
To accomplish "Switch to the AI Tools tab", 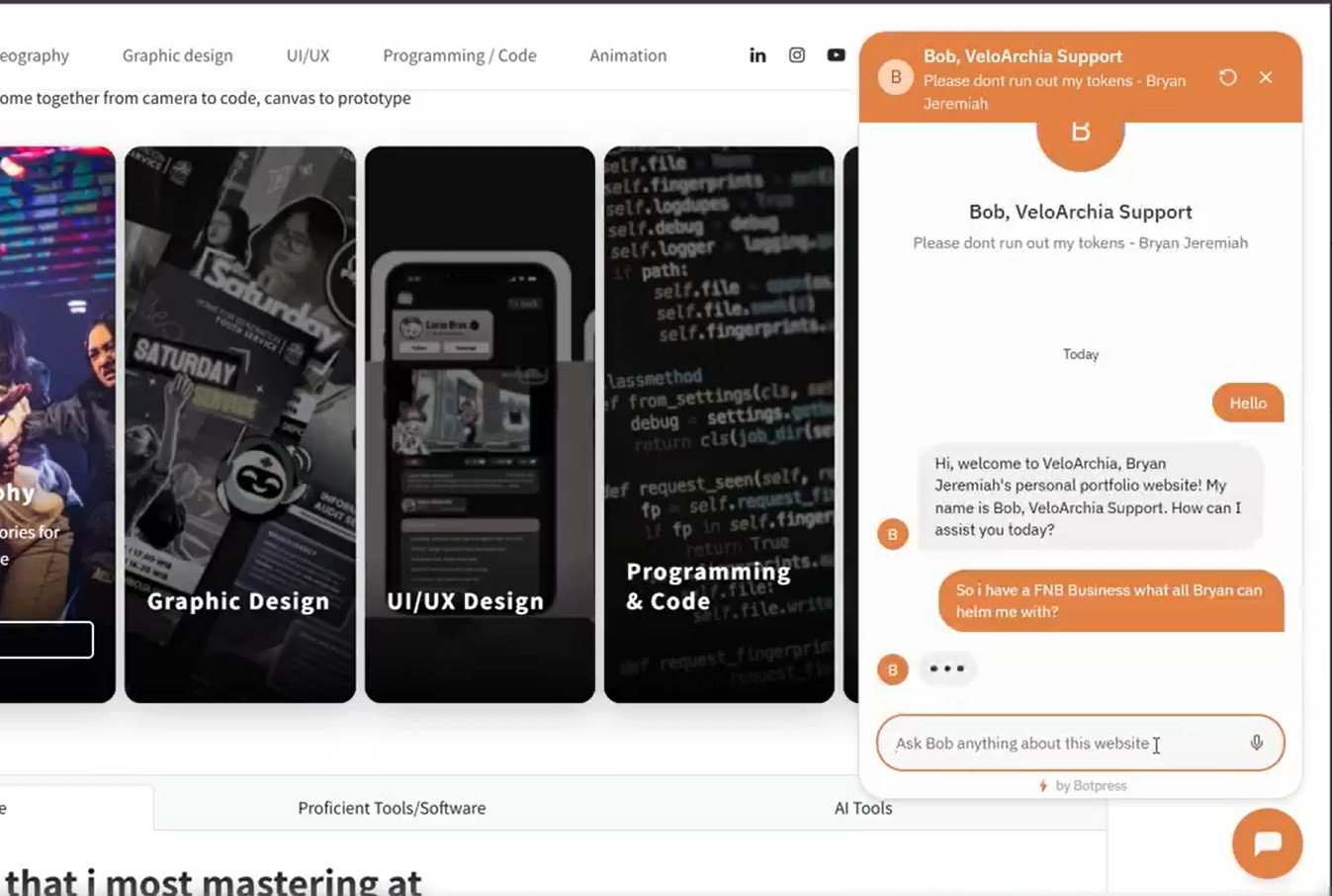I will tap(863, 808).
